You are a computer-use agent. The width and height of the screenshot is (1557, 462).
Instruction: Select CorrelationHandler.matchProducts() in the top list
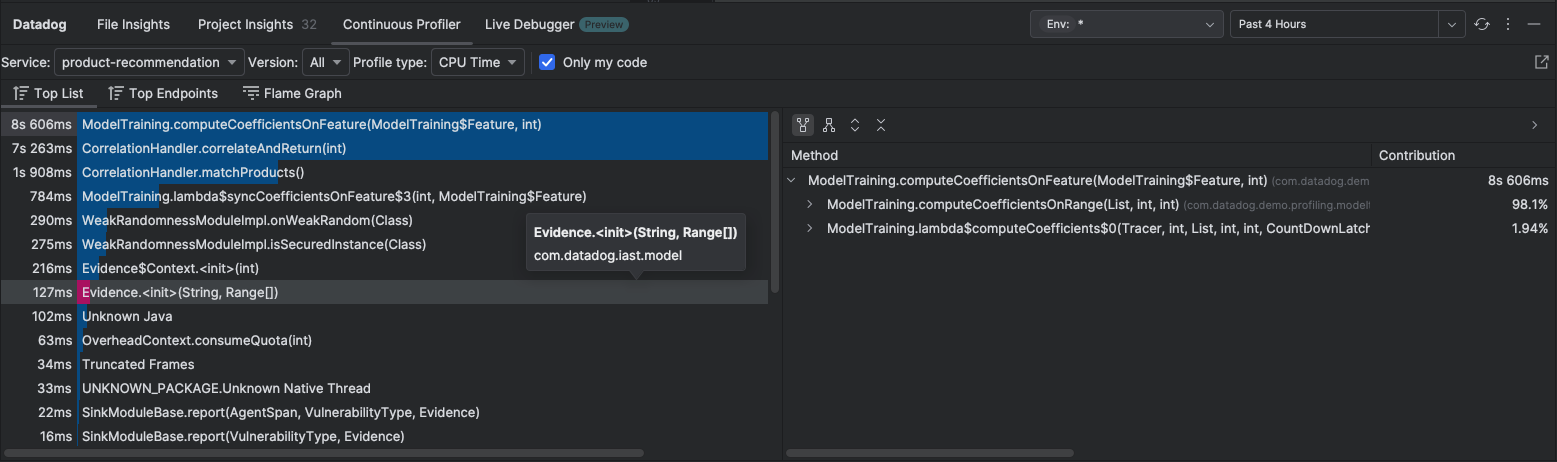[x=192, y=172]
